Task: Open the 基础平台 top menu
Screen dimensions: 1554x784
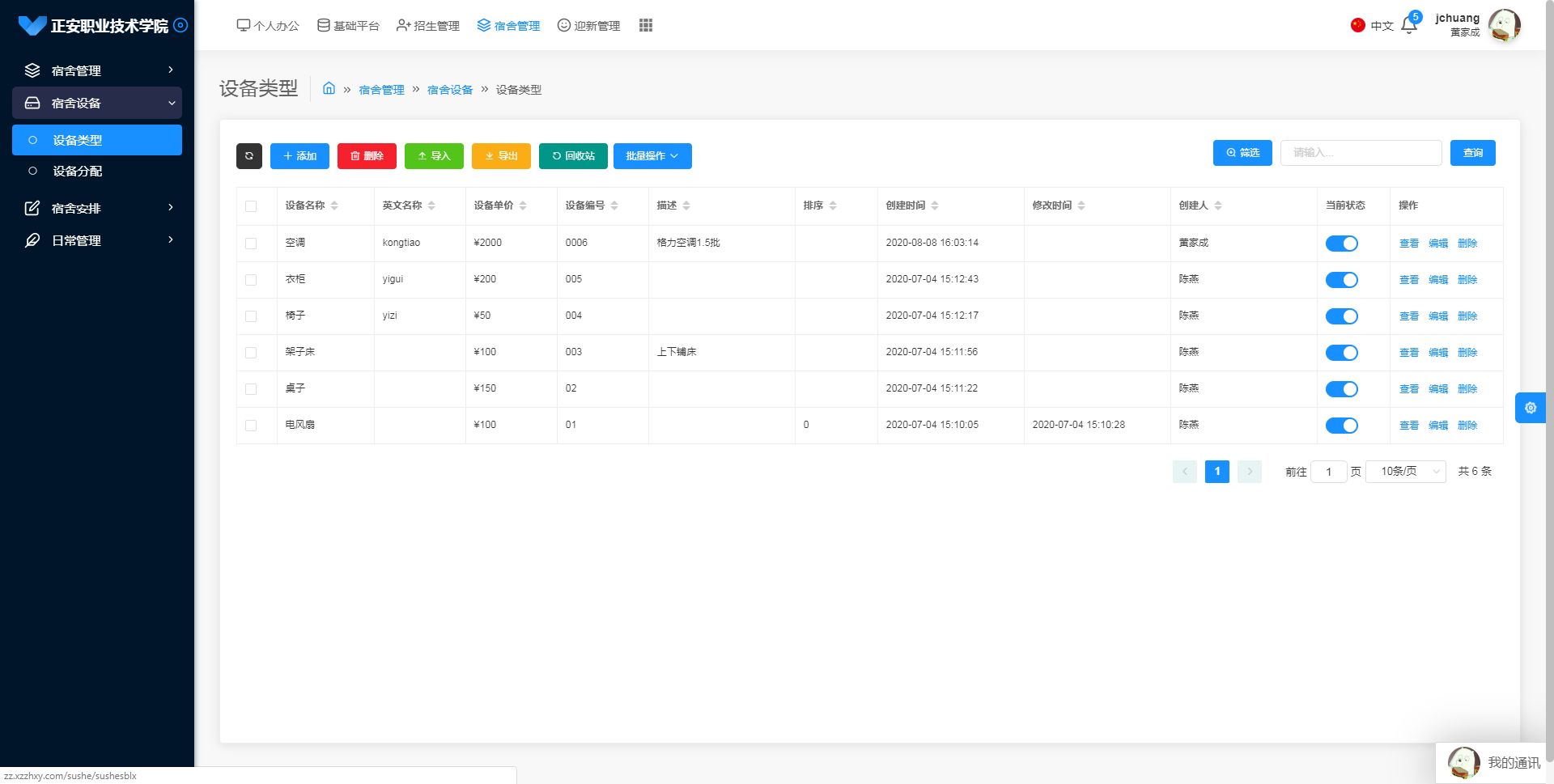Action: 348,26
